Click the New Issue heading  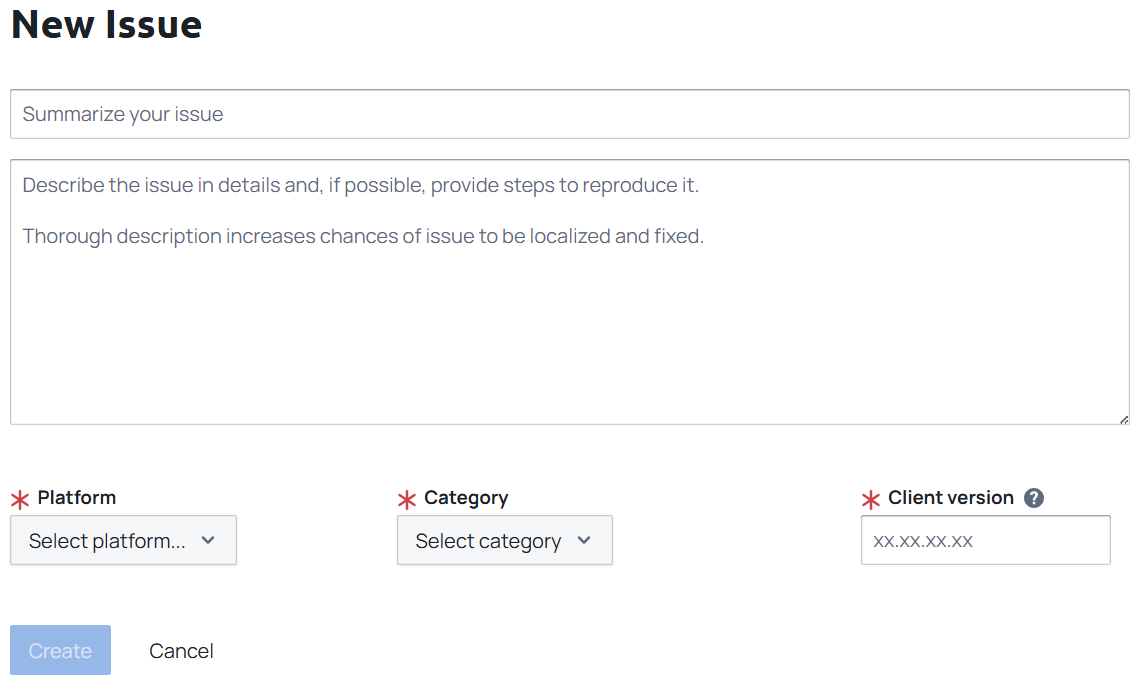click(107, 25)
